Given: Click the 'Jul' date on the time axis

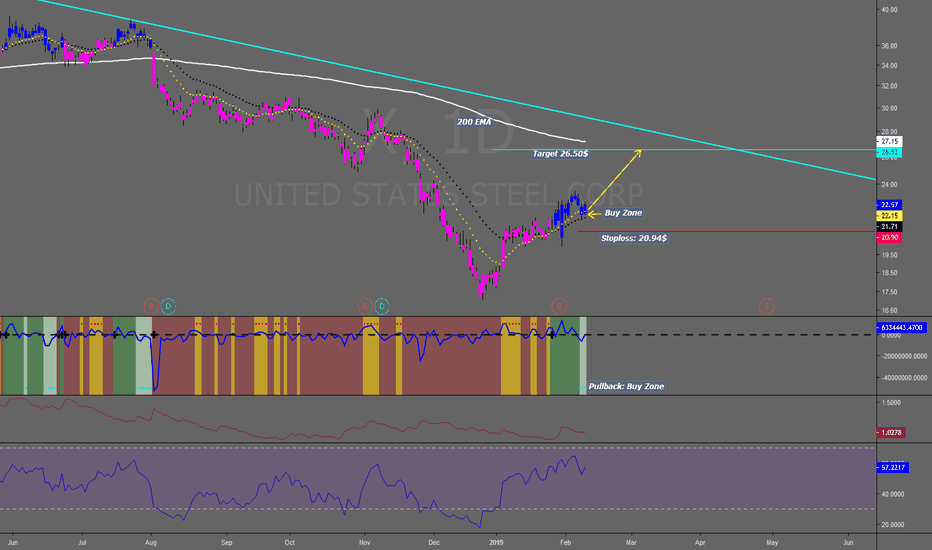Looking at the screenshot, I should (83, 542).
